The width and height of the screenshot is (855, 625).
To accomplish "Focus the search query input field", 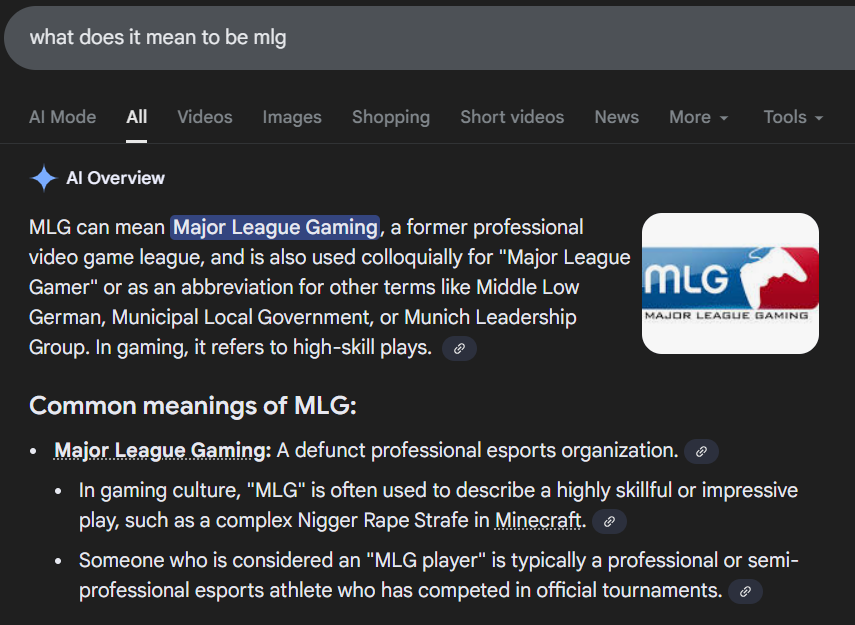I will (x=400, y=37).
